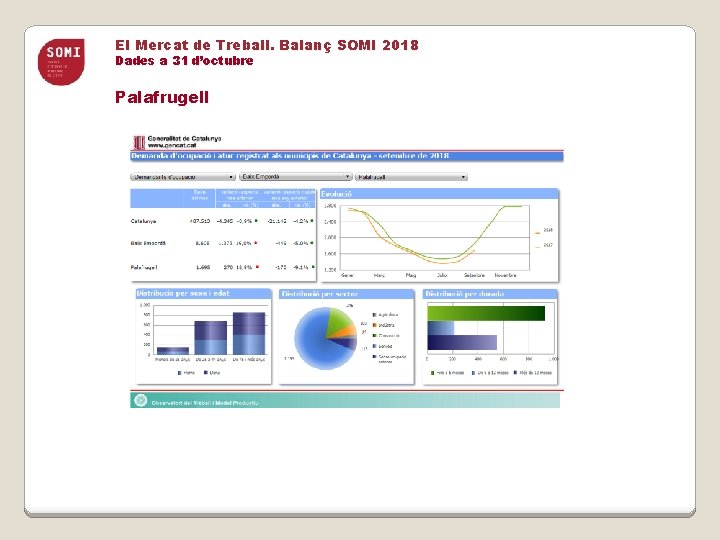
Task: Click the Serveis legend entry
Action: pyautogui.click(x=382, y=346)
